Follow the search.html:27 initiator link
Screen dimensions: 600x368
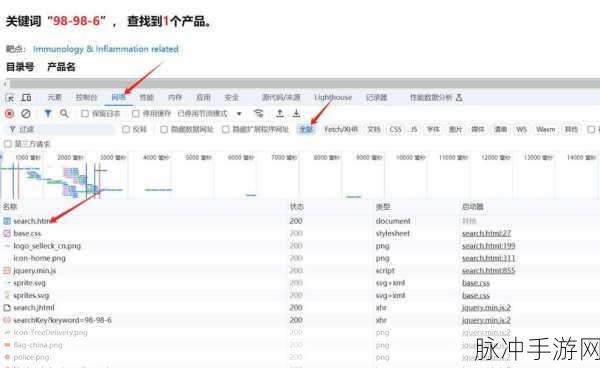pos(486,233)
